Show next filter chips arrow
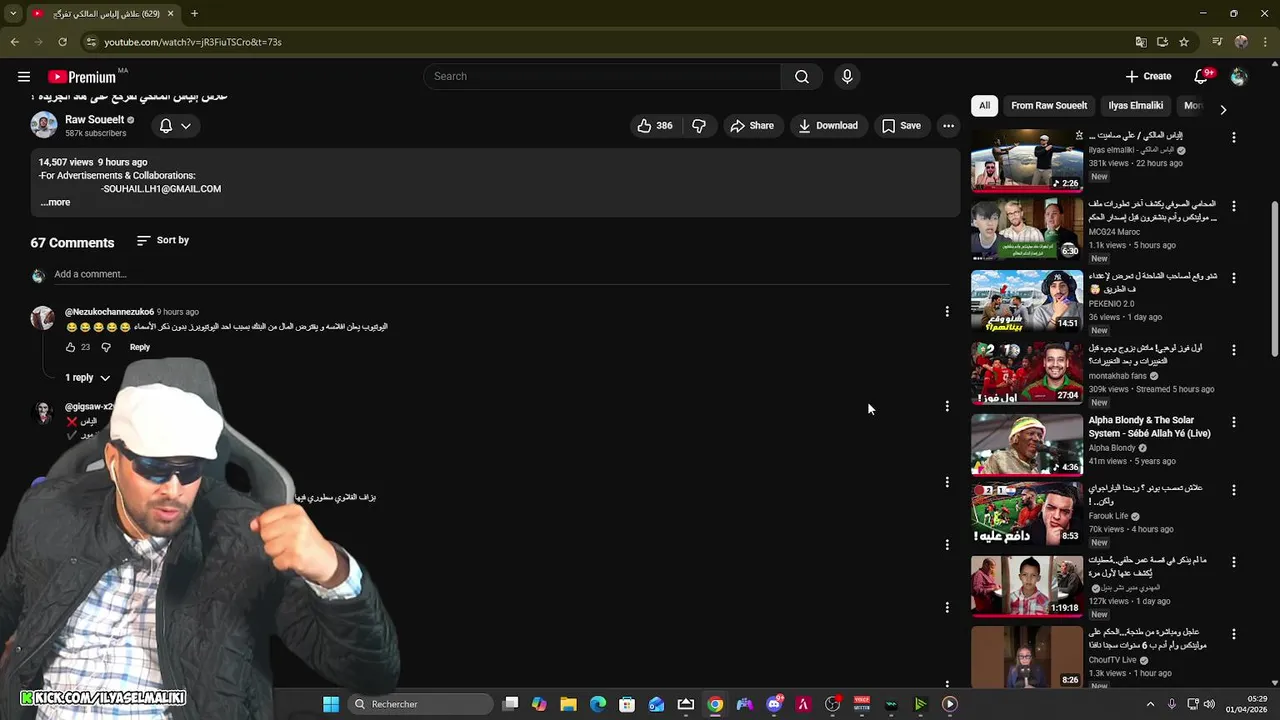1280x720 pixels. (1223, 109)
